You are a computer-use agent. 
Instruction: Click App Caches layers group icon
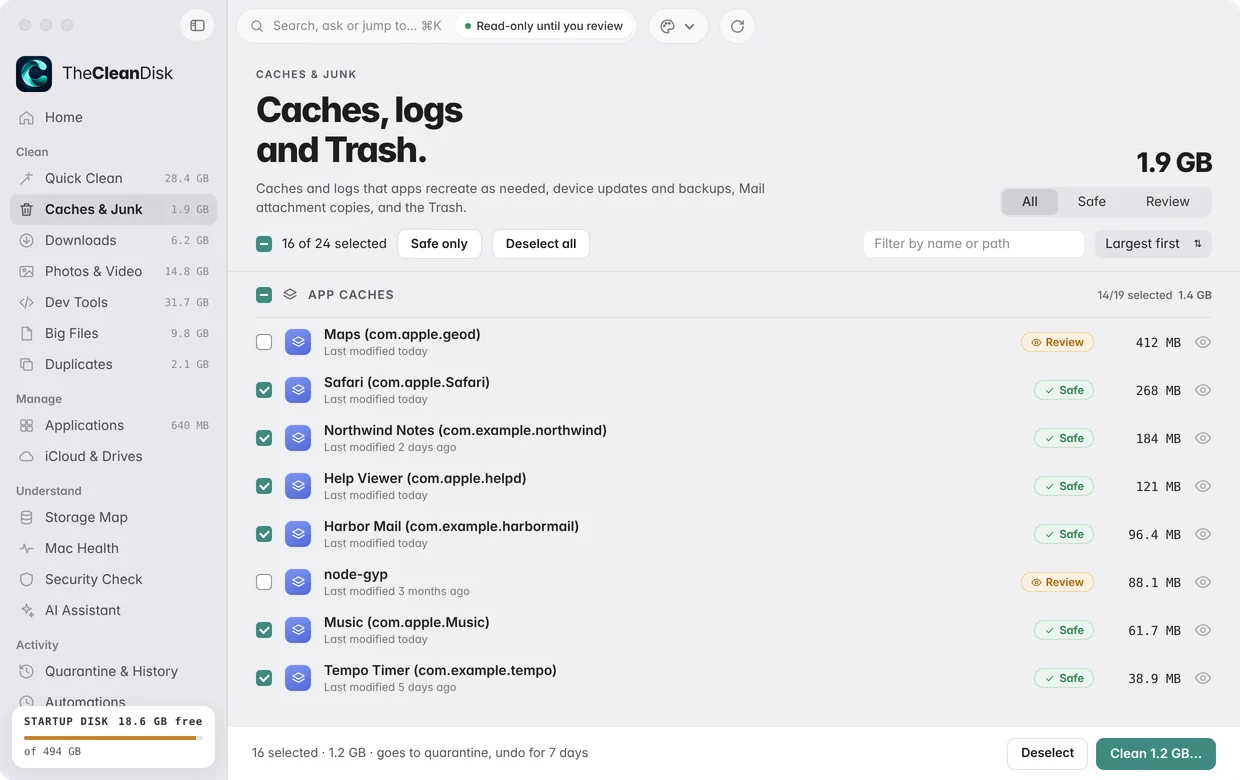pyautogui.click(x=290, y=295)
